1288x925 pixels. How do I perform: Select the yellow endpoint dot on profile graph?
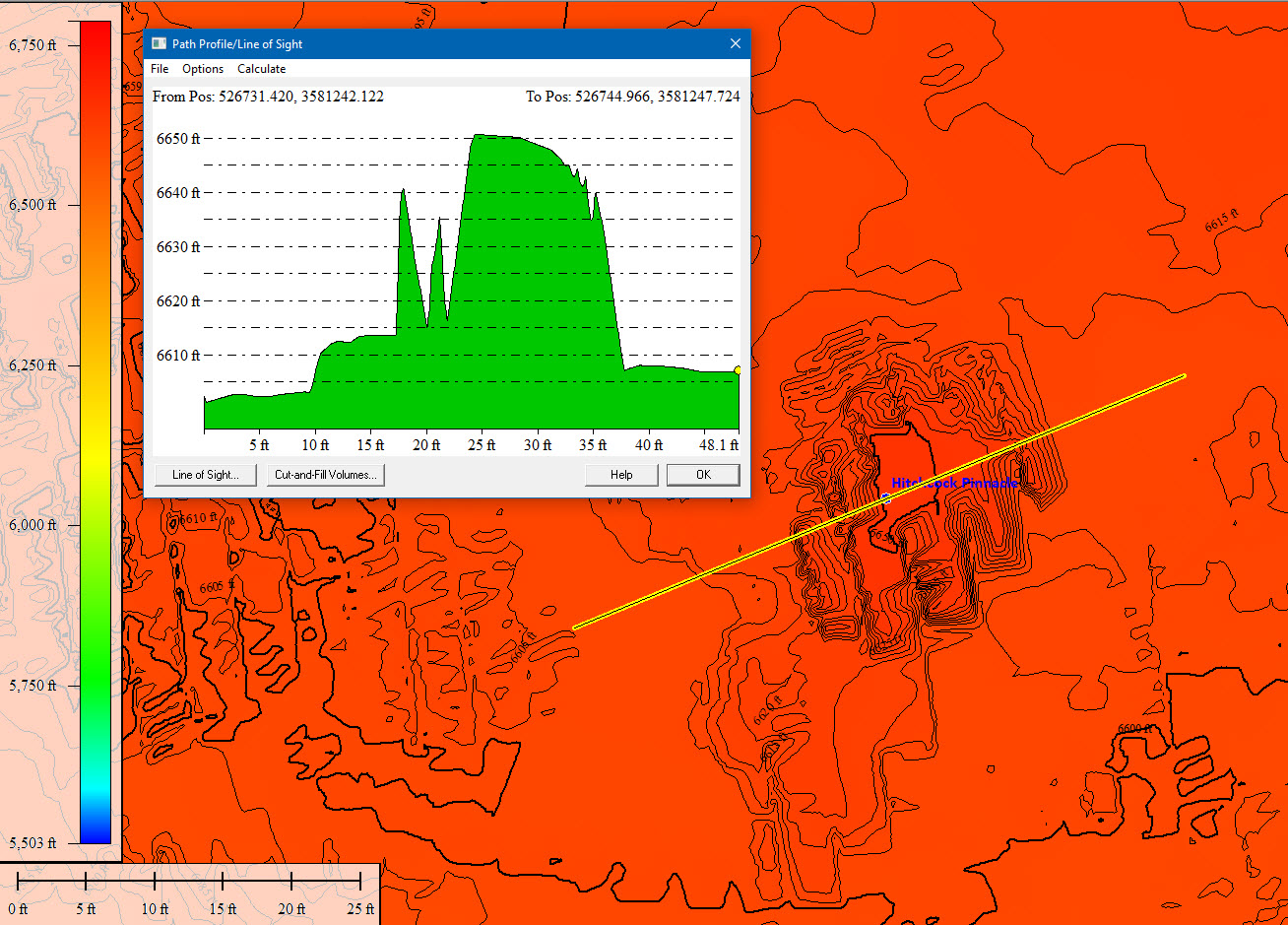pyautogui.click(x=738, y=370)
